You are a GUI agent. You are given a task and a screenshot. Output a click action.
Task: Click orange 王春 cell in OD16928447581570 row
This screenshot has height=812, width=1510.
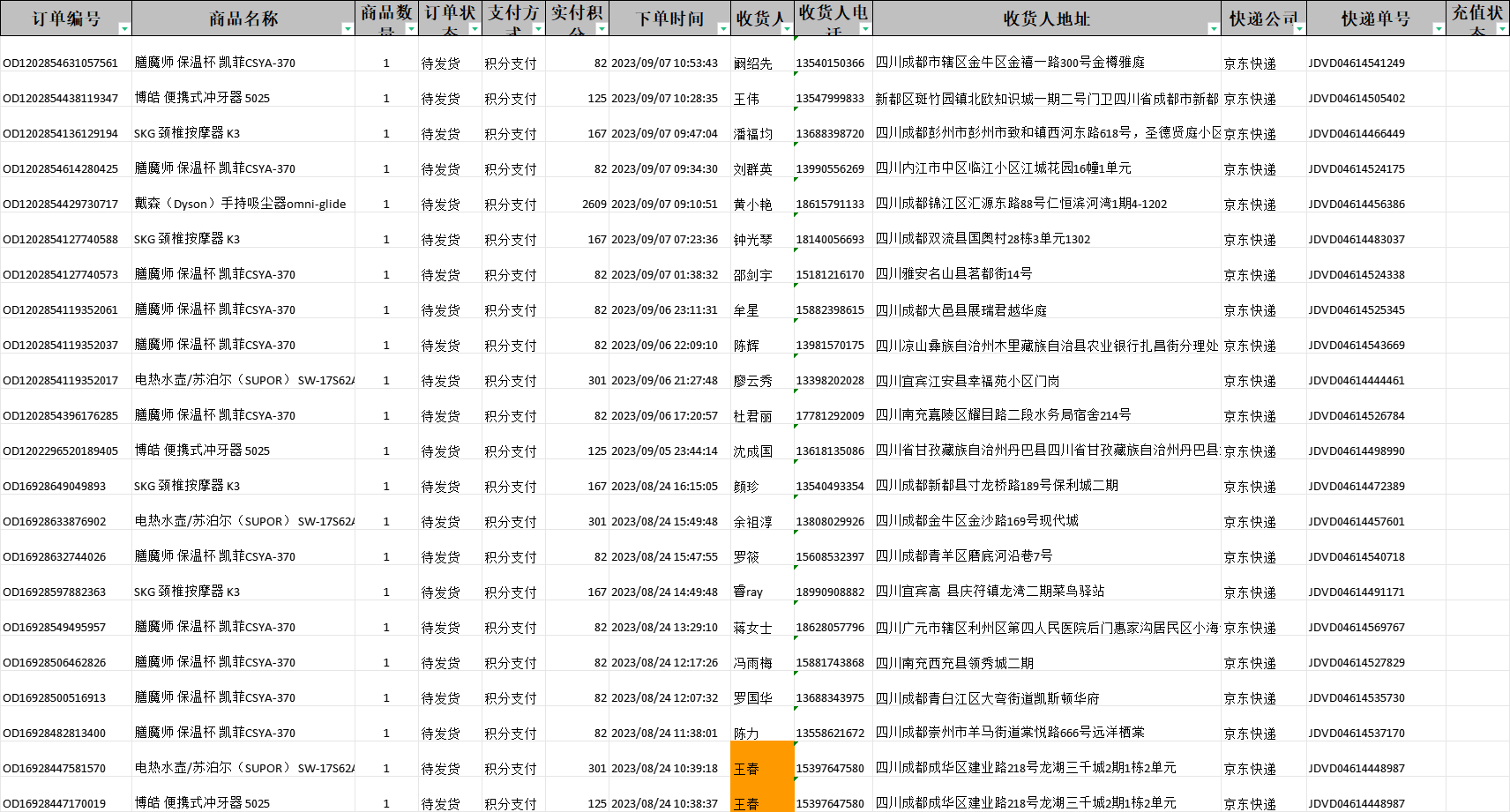[x=762, y=759]
